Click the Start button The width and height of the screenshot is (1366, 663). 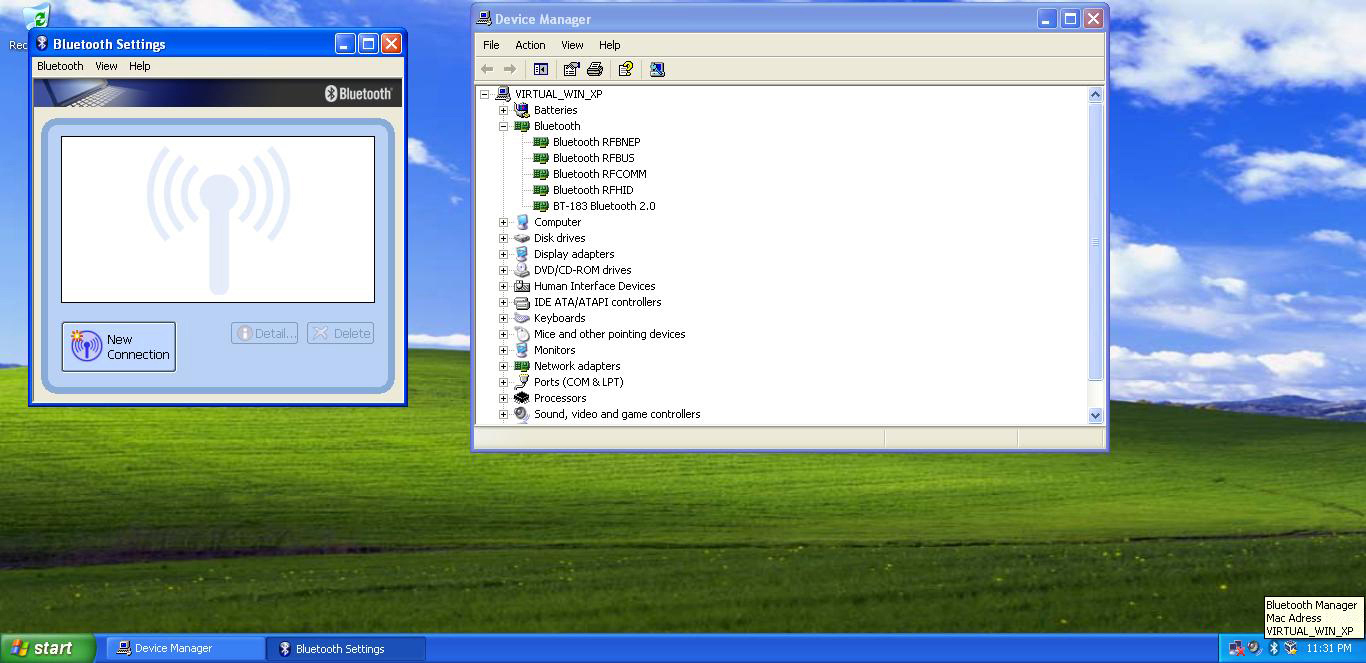47,648
